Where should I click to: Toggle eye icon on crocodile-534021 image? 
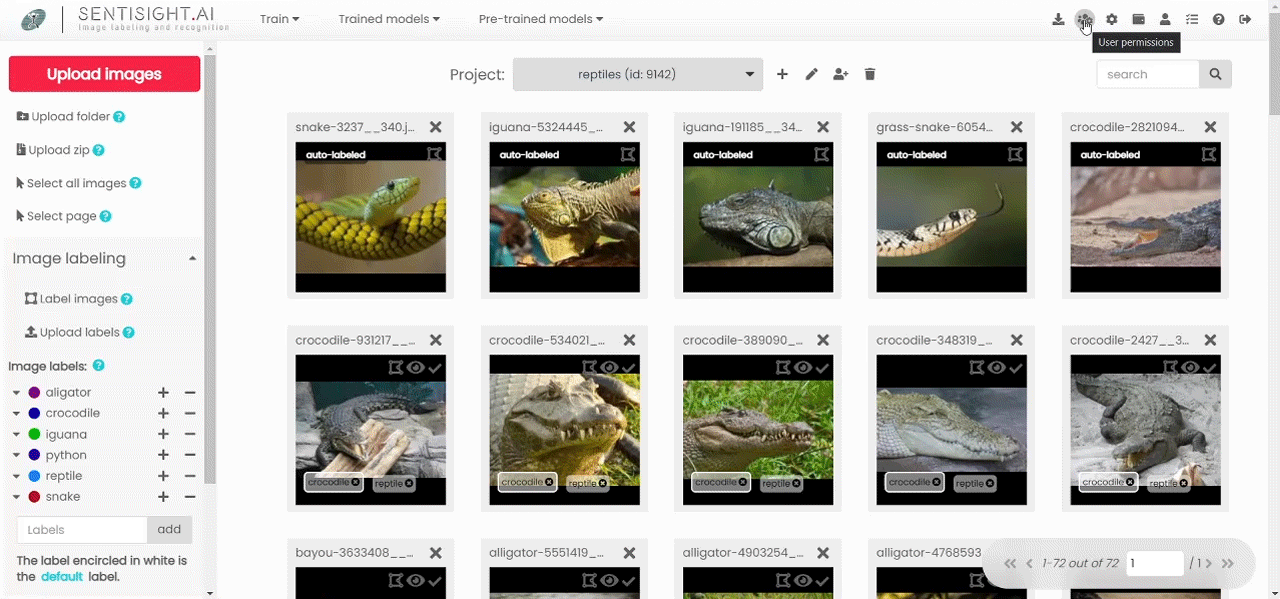click(x=609, y=368)
